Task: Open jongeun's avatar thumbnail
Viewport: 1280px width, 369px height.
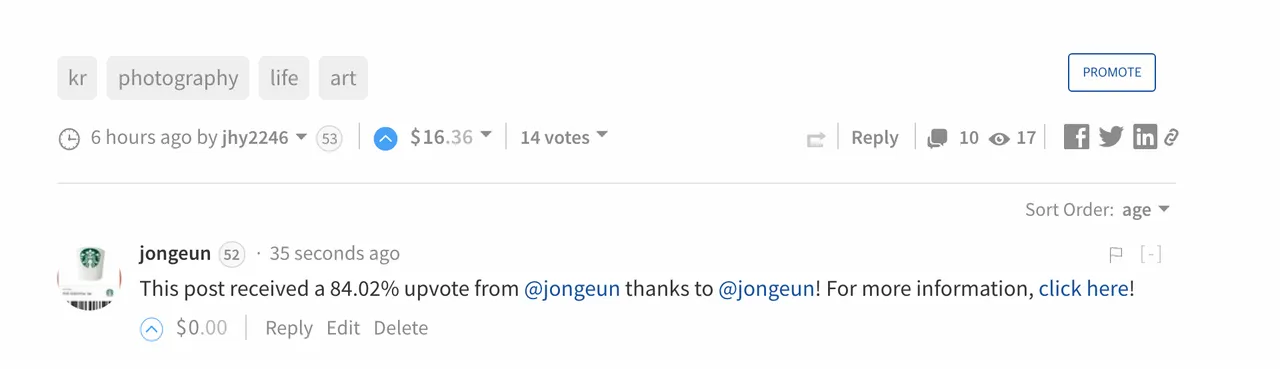Action: 89,277
